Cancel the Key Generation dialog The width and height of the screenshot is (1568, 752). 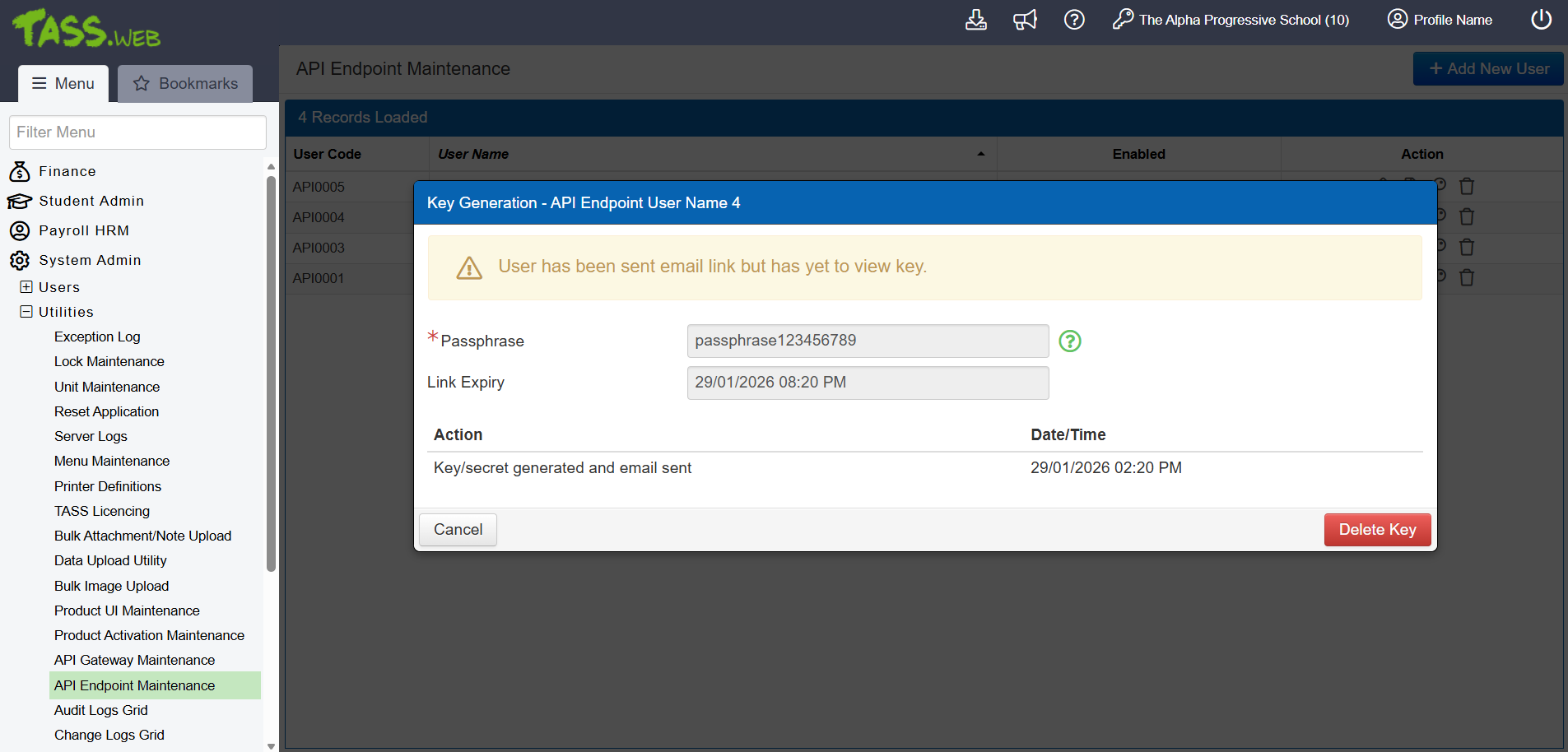[458, 530]
